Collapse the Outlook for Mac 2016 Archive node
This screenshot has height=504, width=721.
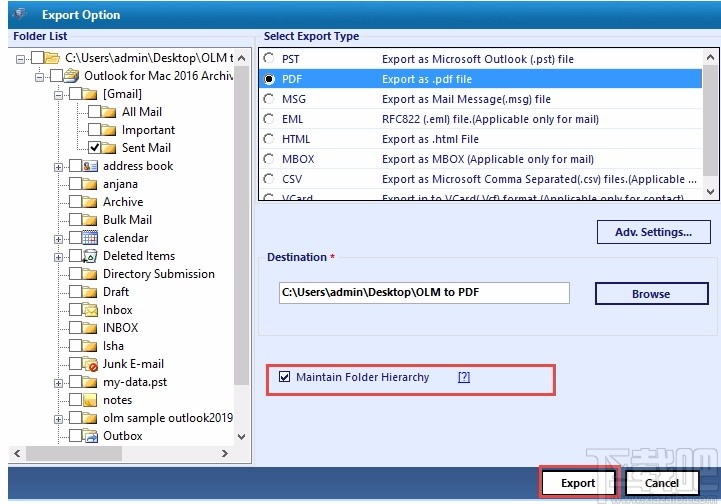pyautogui.click(x=40, y=77)
